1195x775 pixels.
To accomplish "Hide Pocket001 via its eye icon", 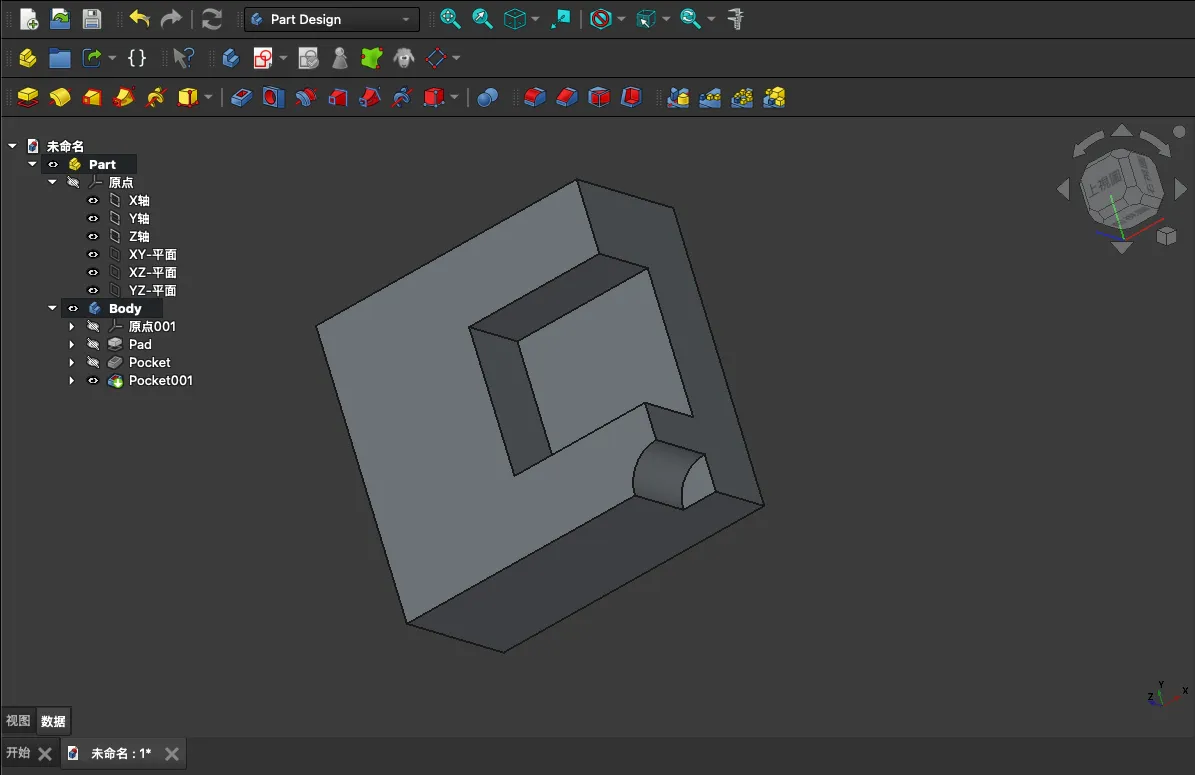I will (x=93, y=381).
